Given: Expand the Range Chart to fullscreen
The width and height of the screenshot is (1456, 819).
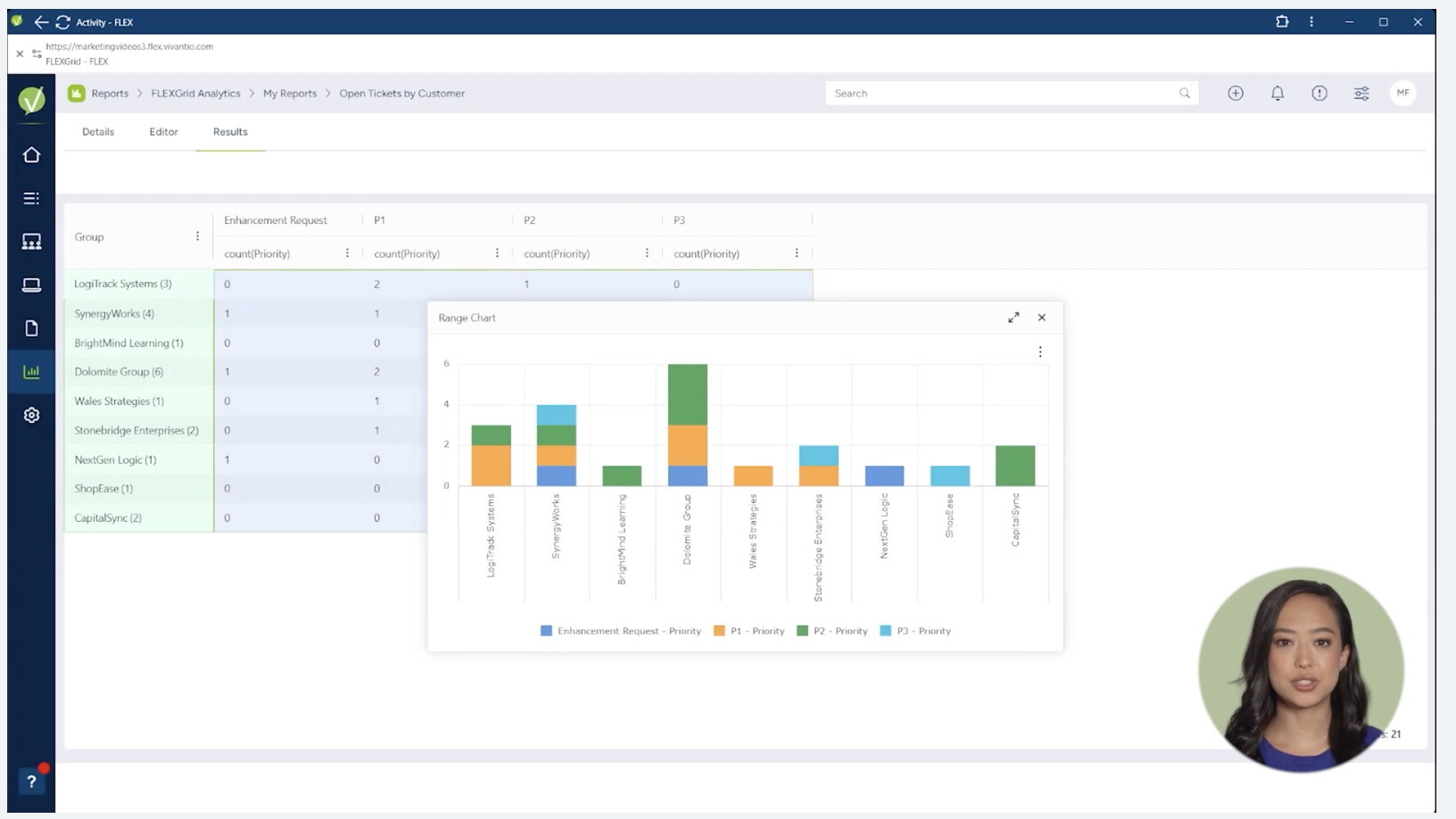Looking at the screenshot, I should pos(1013,318).
